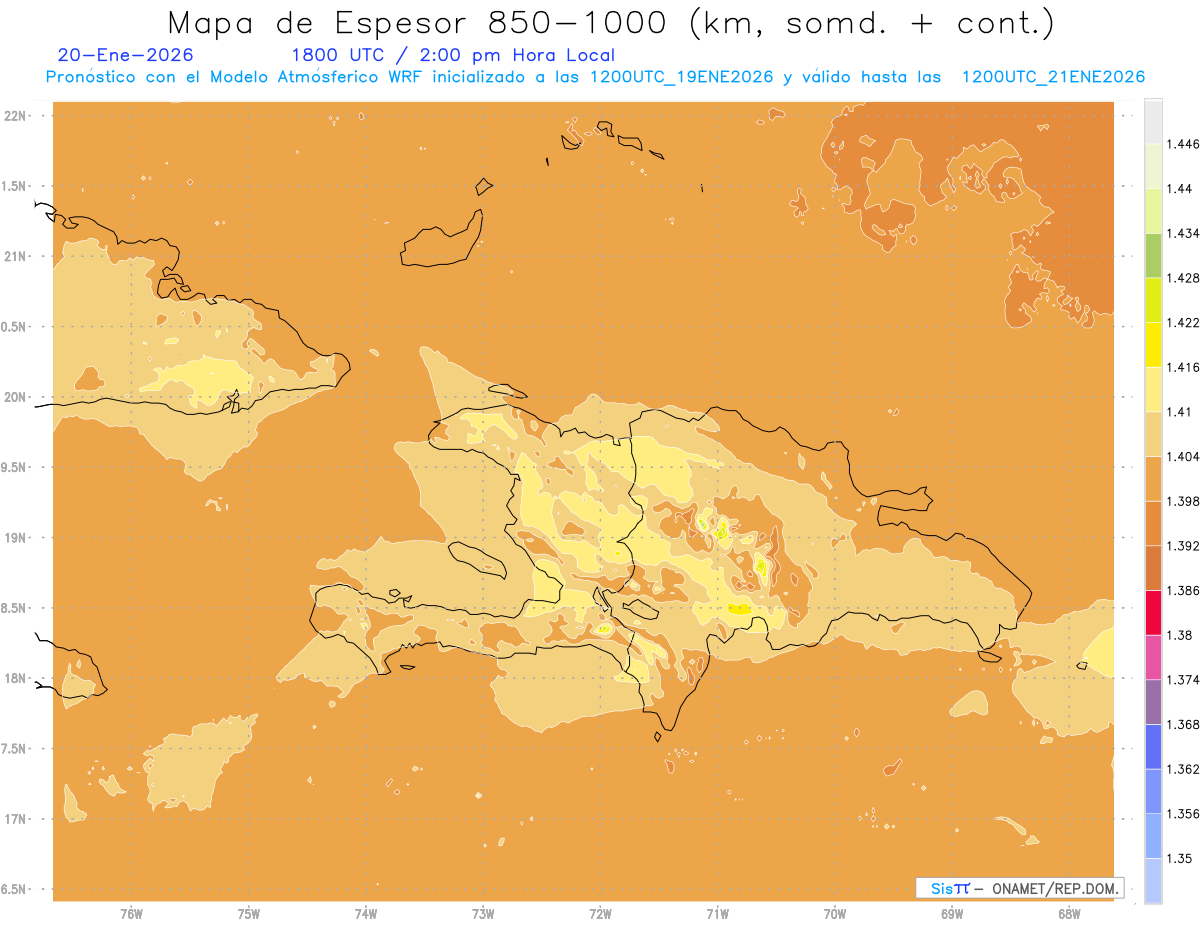Select the tan swatch above 1.404
Viewport: 1200px width, 927px height.
(1153, 434)
